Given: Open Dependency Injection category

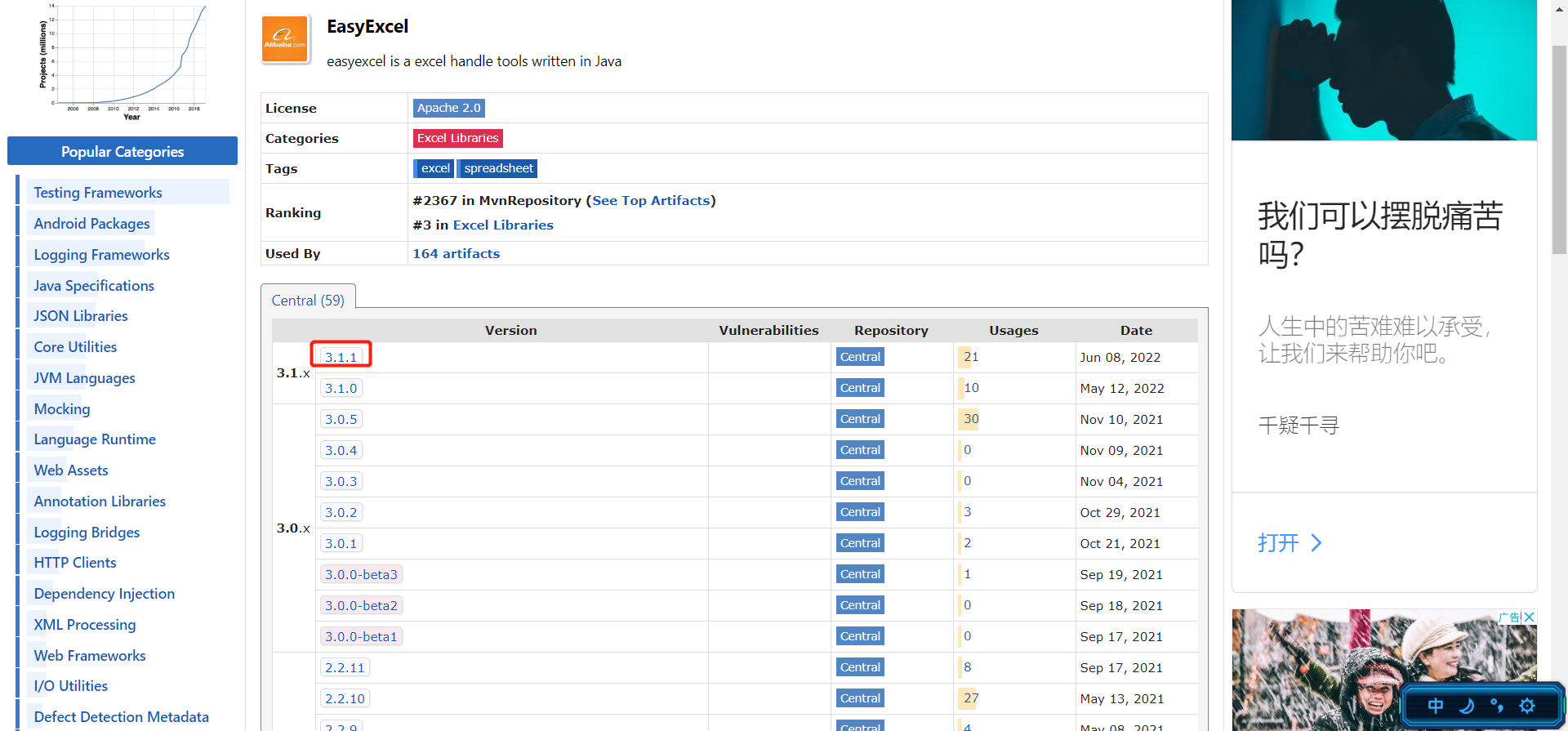Looking at the screenshot, I should coord(105,594).
